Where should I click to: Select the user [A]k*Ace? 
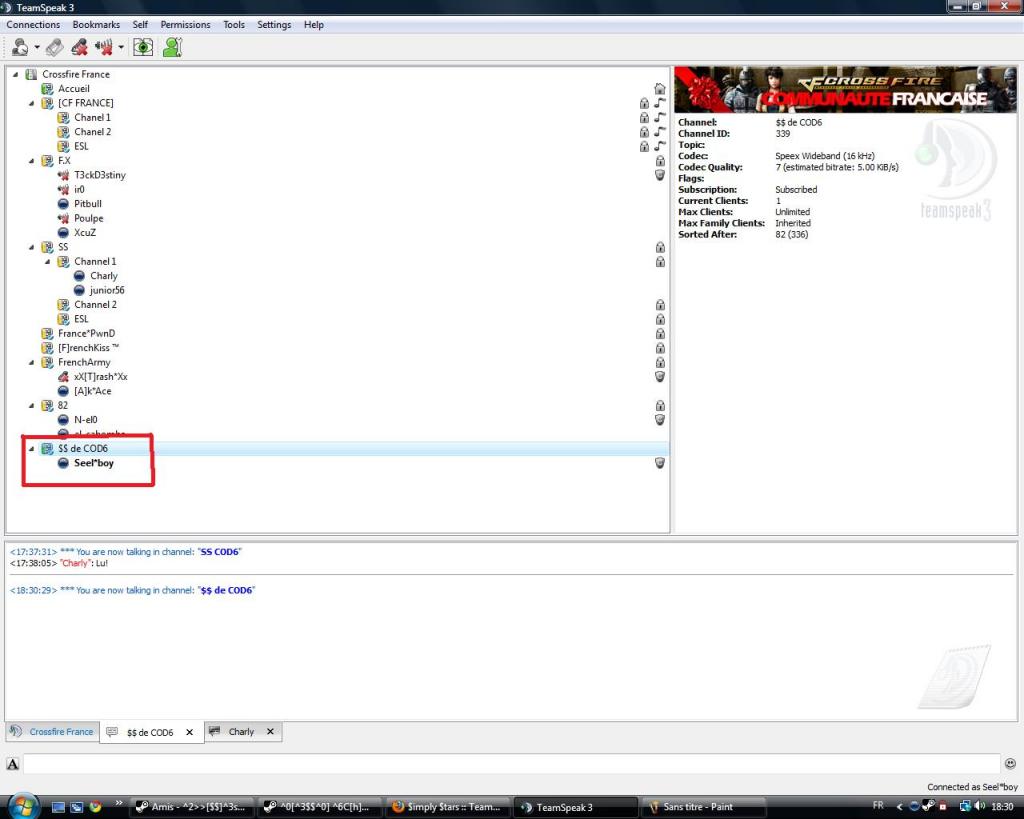pyautogui.click(x=93, y=391)
